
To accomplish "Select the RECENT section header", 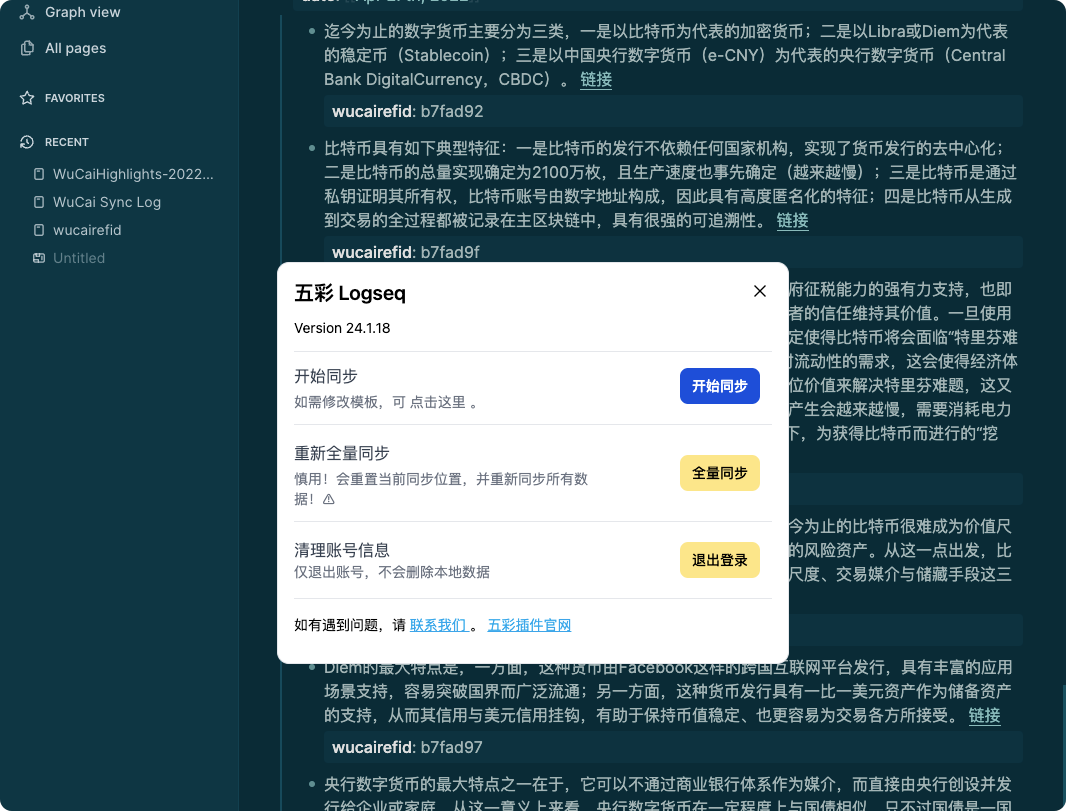I will coord(67,142).
